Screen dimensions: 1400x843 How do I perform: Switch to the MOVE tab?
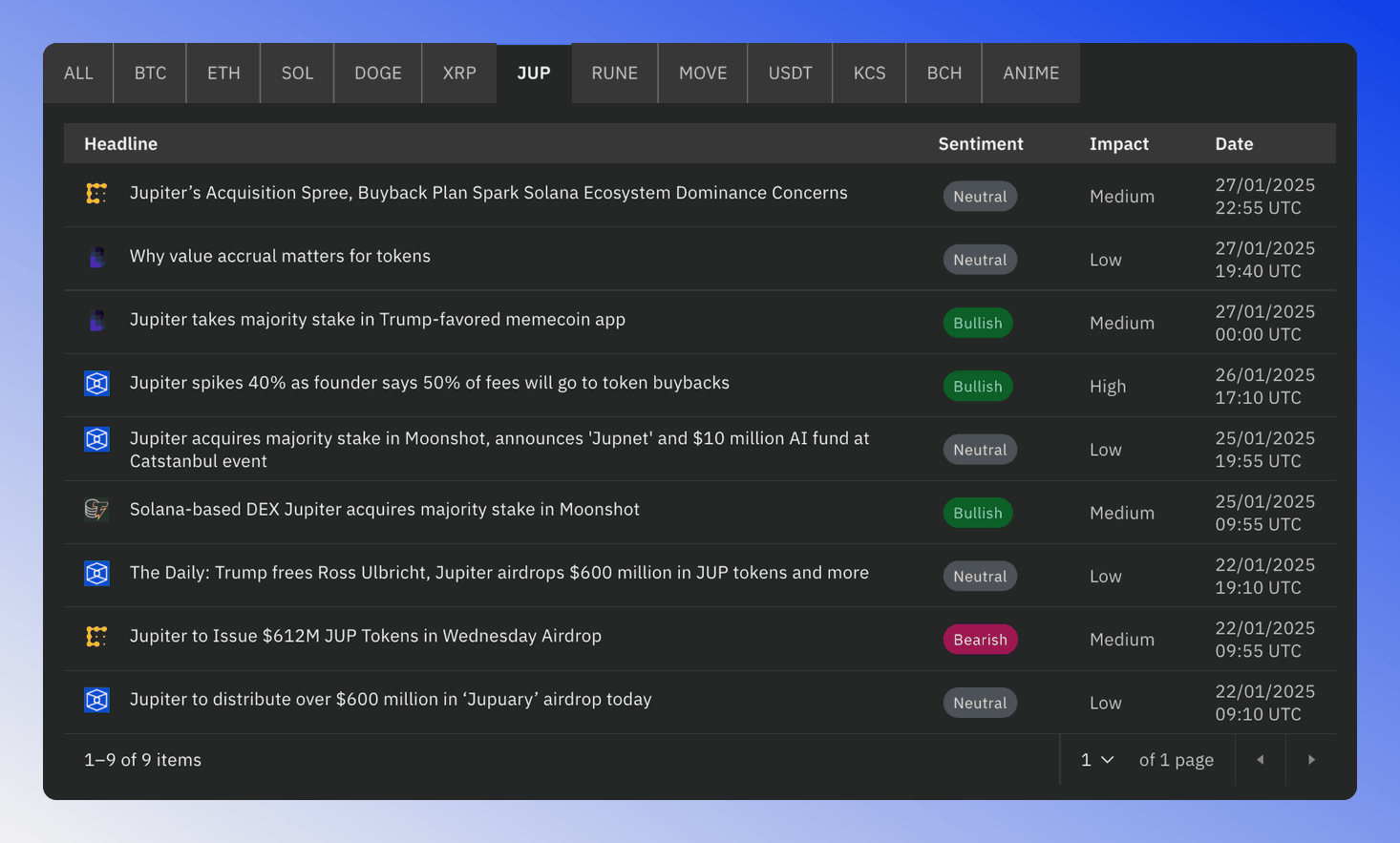(x=703, y=73)
